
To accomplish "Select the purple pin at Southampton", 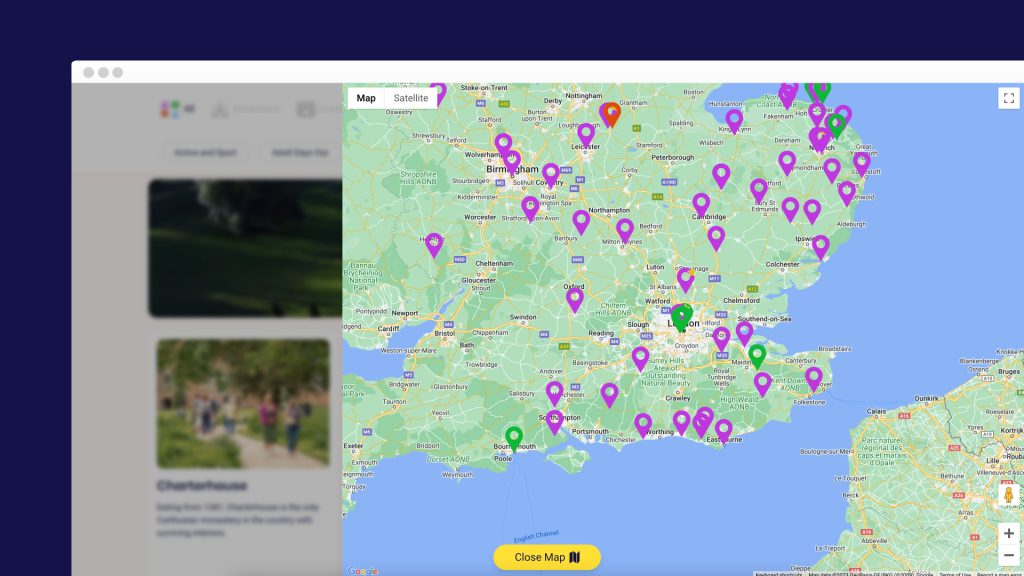I will [554, 421].
